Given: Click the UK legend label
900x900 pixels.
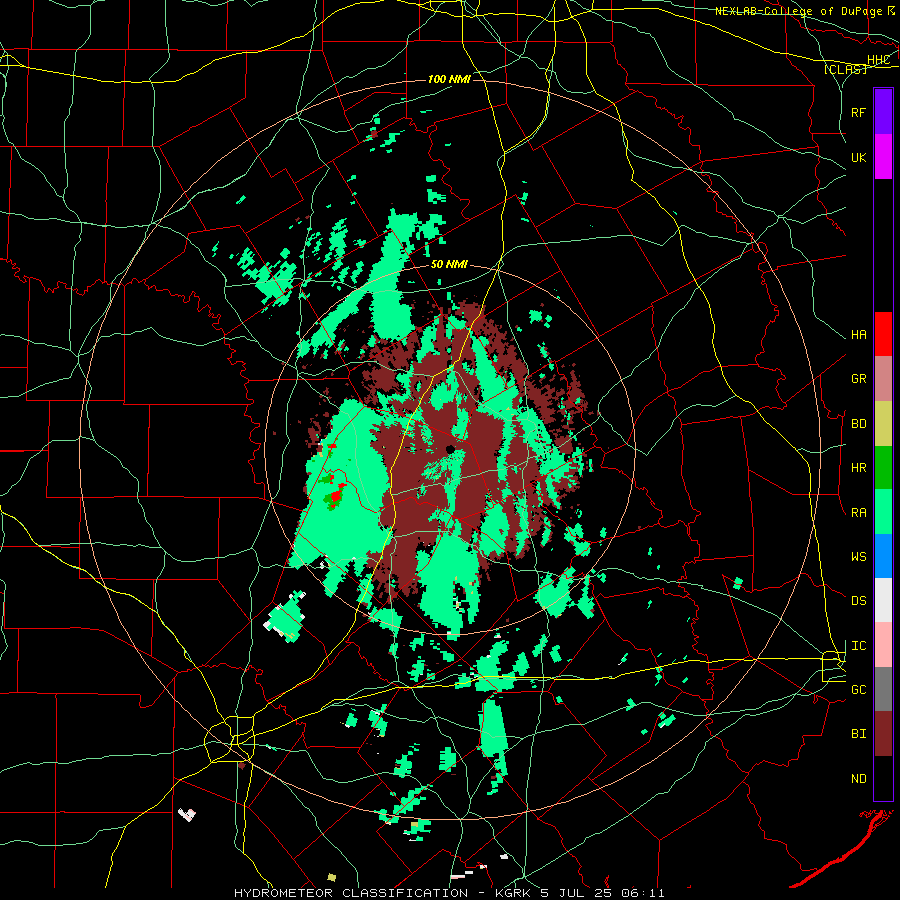Looking at the screenshot, I should pyautogui.click(x=858, y=157).
